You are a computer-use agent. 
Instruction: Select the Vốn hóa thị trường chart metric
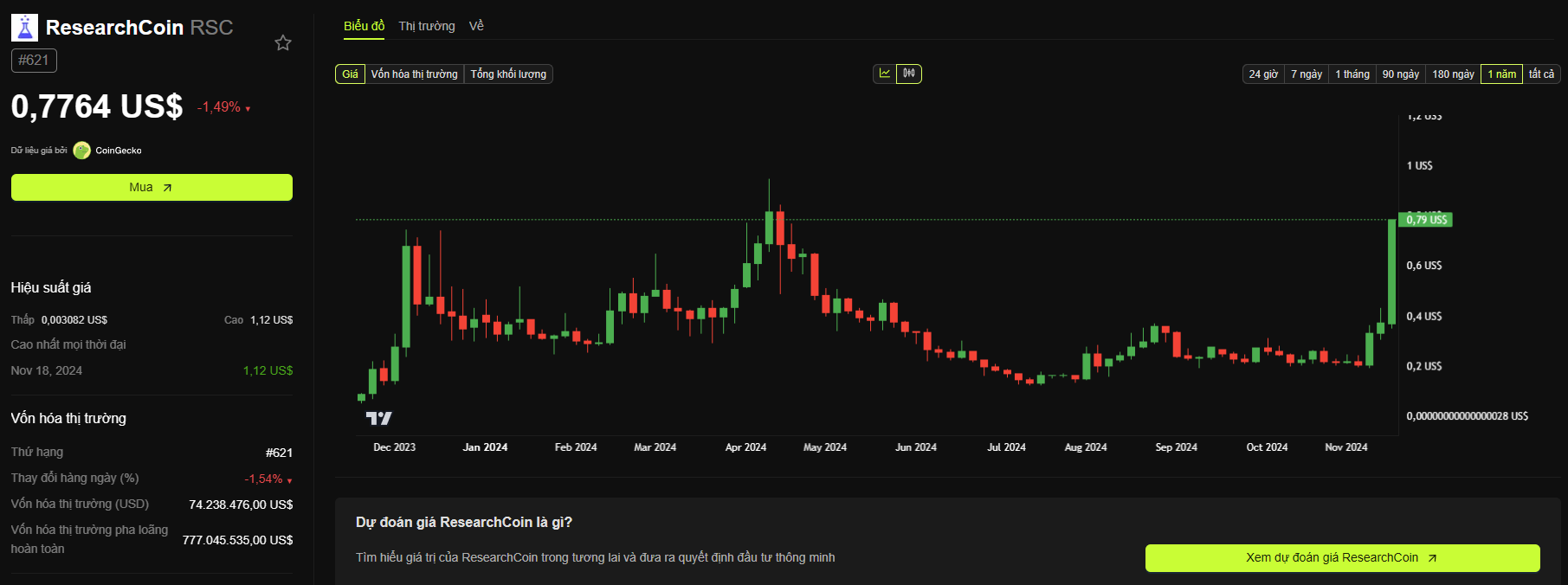(x=415, y=74)
